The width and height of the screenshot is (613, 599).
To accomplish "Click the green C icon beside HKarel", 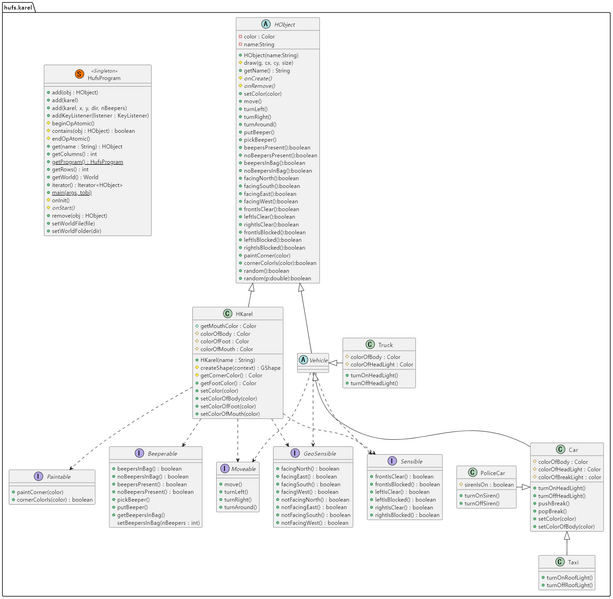I will point(228,314).
